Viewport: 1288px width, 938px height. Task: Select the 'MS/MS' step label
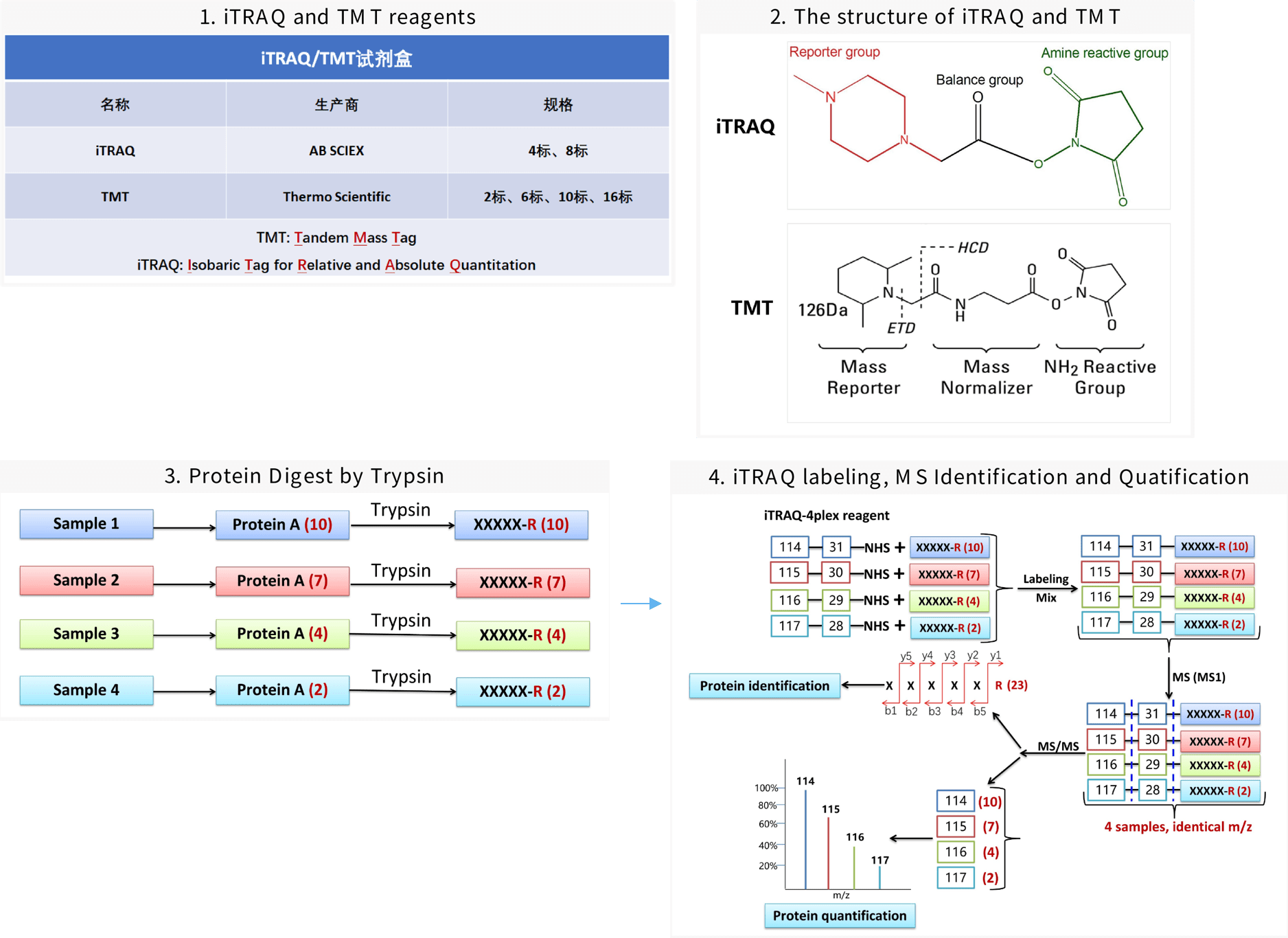(1058, 746)
